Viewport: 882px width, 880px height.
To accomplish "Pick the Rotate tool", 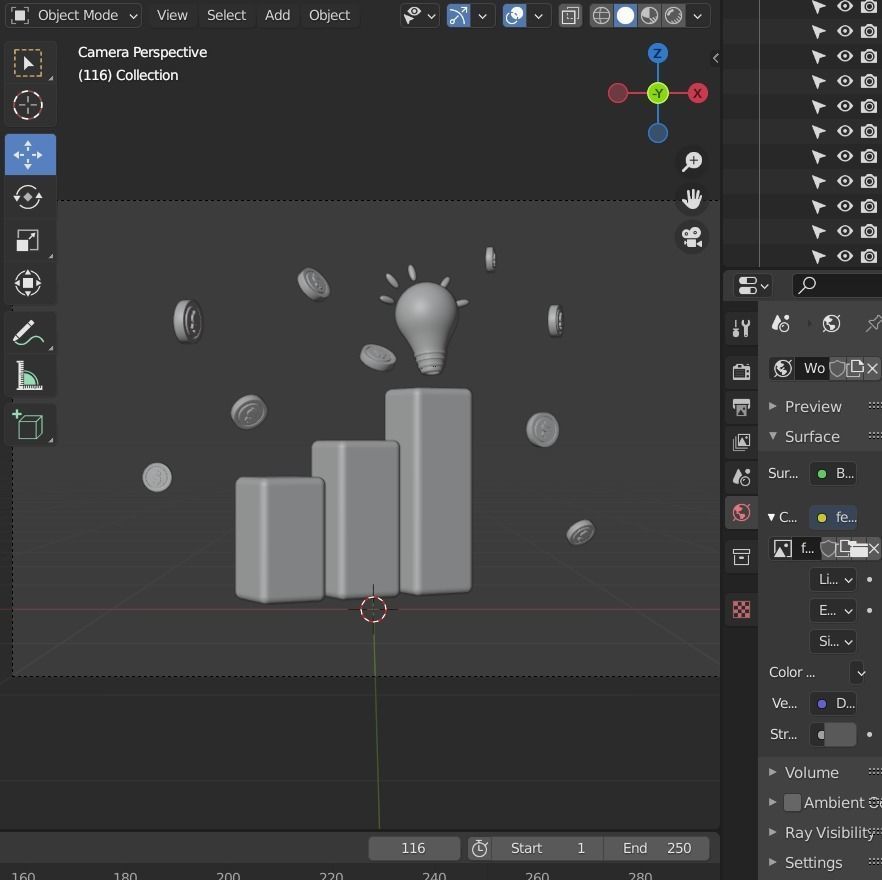I will click(28, 197).
